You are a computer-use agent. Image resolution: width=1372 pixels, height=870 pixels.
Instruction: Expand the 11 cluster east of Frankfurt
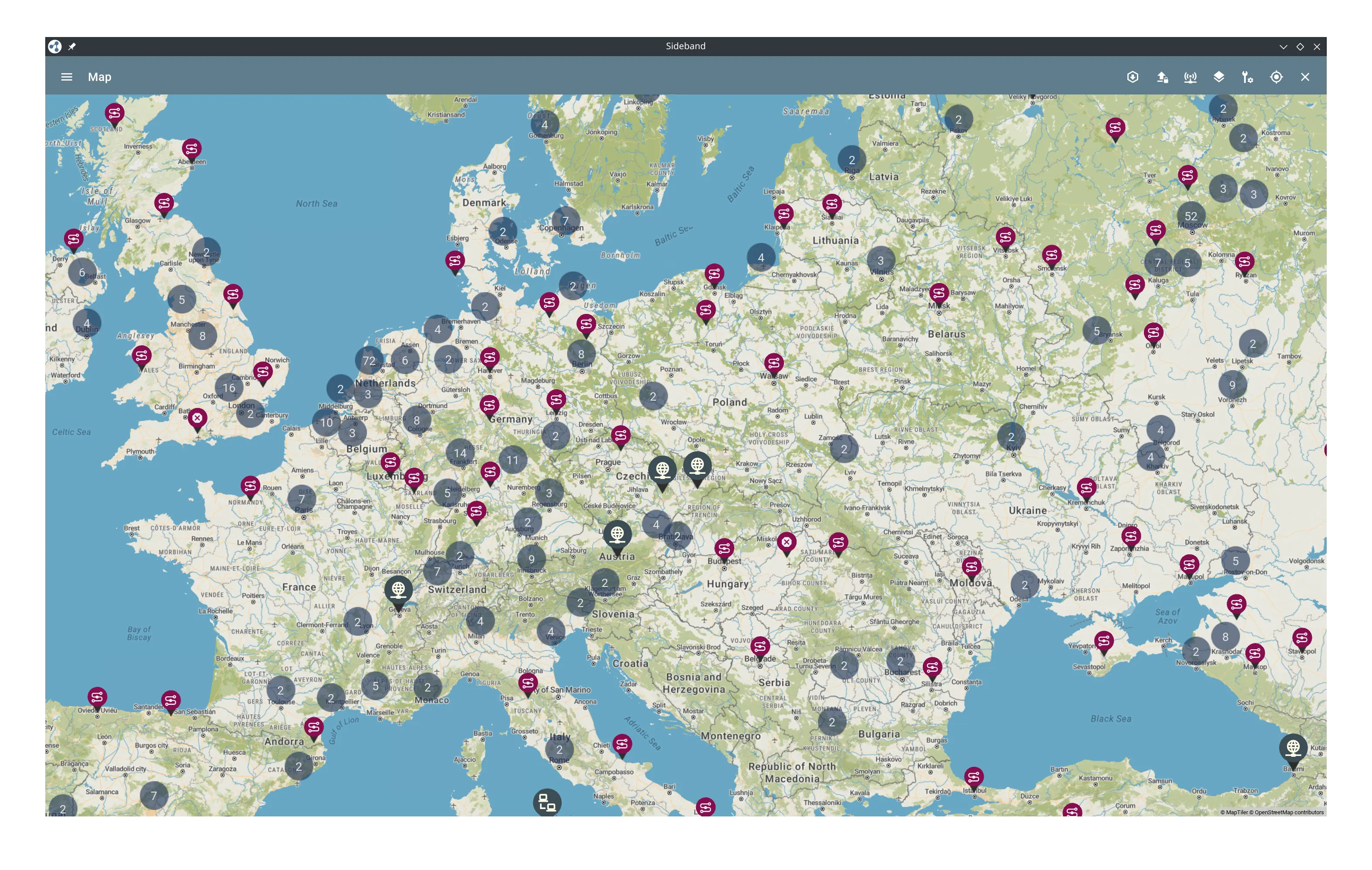point(513,459)
